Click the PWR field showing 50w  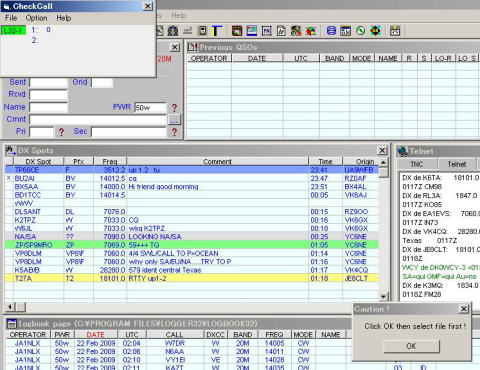tap(150, 108)
